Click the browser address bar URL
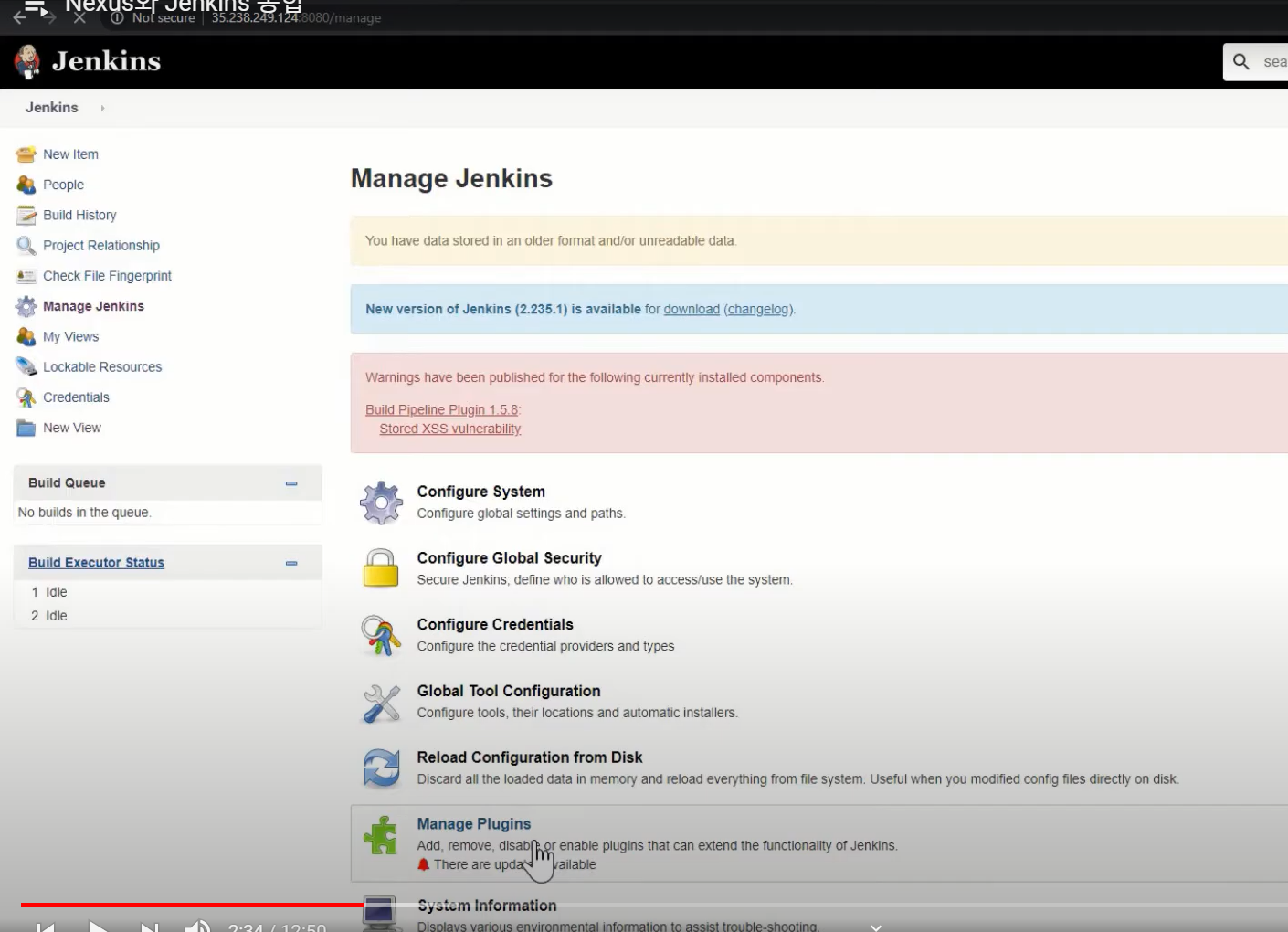This screenshot has height=932, width=1288. [x=296, y=17]
